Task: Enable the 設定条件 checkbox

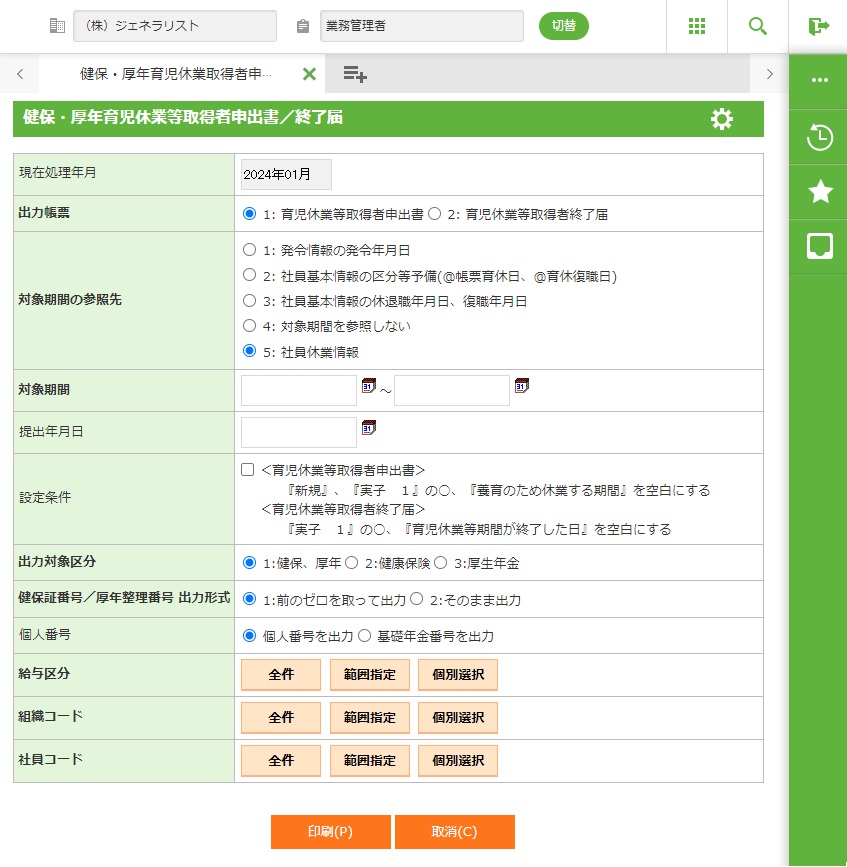Action: (248, 469)
